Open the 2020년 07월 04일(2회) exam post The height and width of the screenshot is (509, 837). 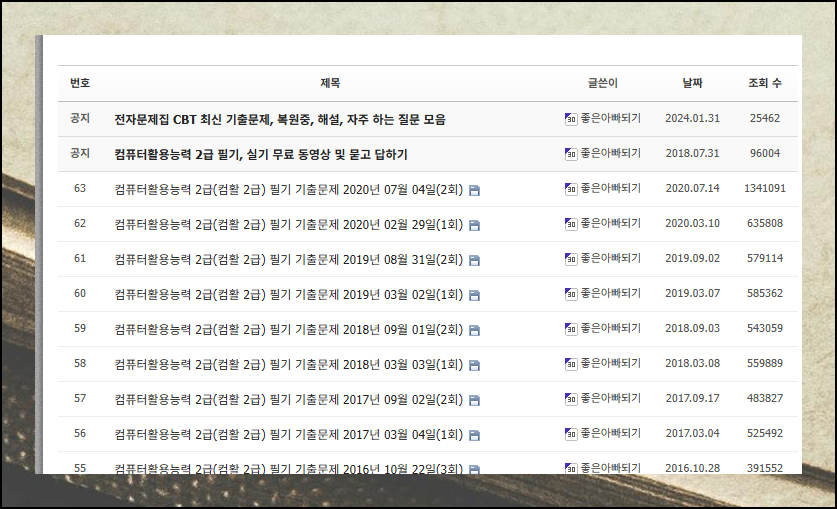[x=288, y=189]
